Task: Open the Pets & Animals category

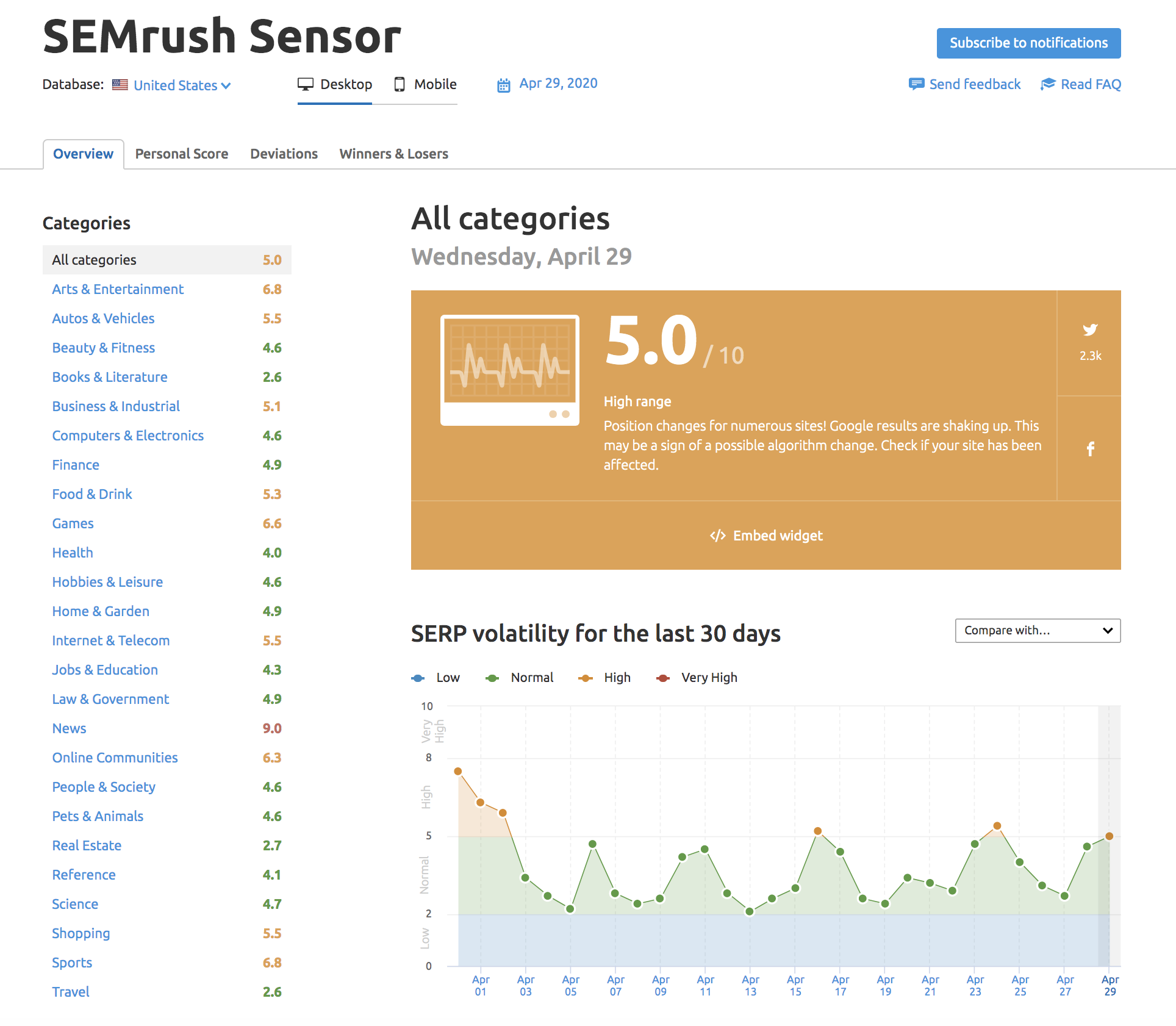Action: click(x=98, y=816)
